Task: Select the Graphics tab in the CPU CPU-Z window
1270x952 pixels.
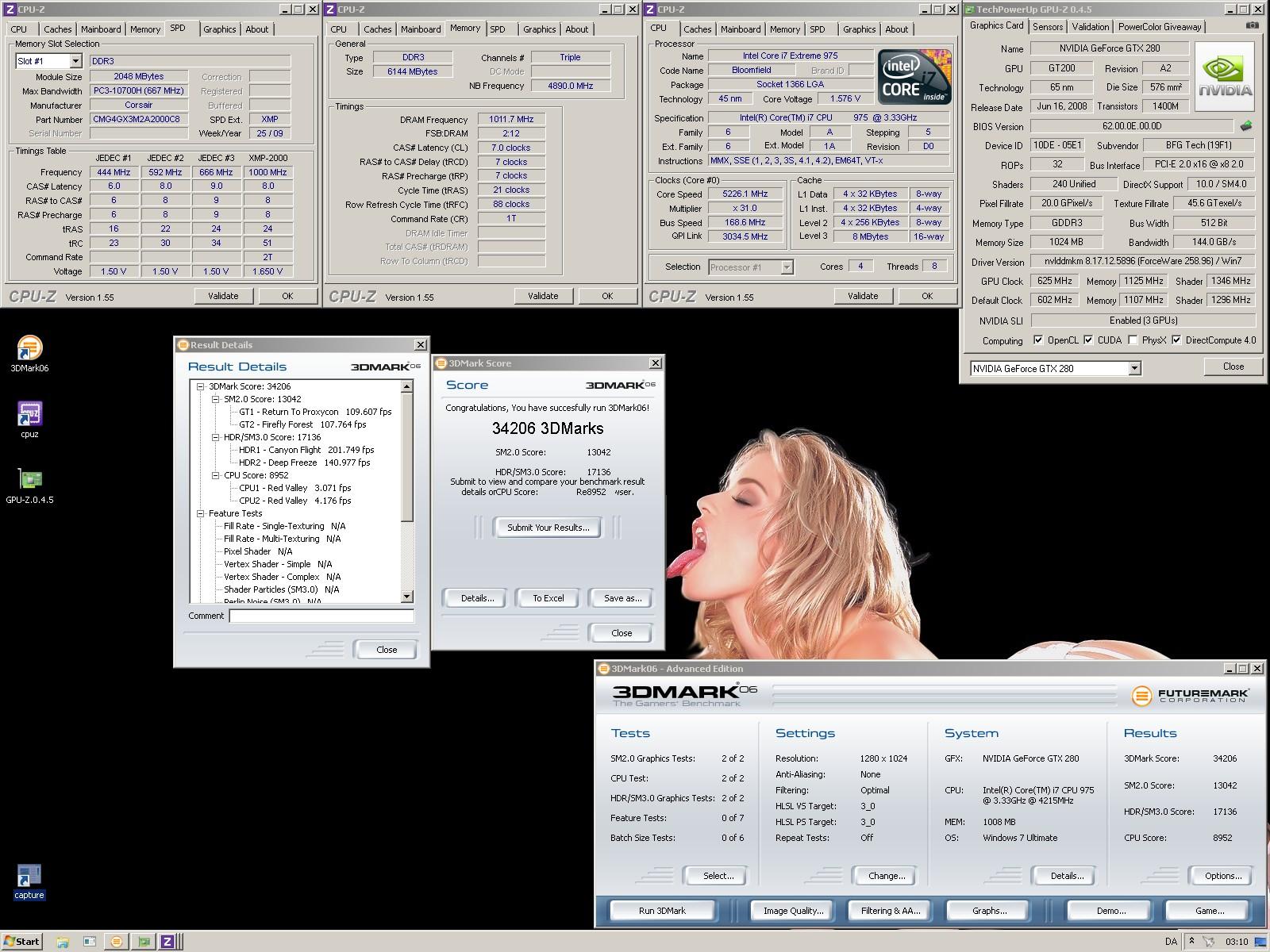Action: (x=859, y=29)
